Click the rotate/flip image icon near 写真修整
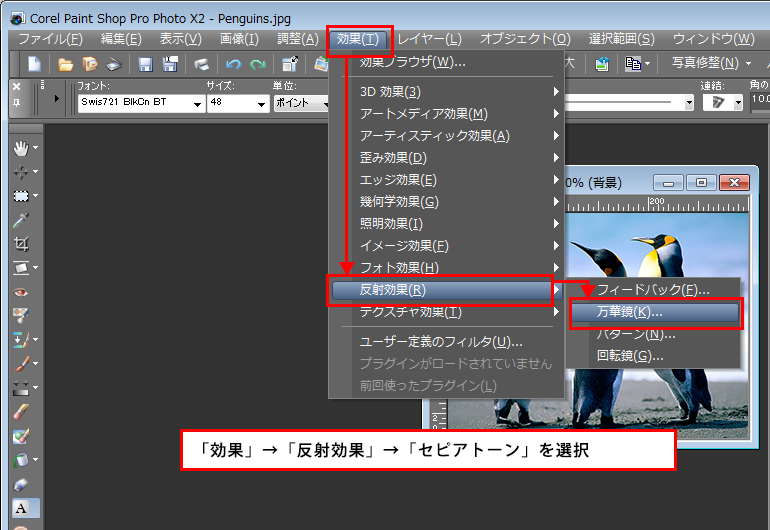The height and width of the screenshot is (530, 770). coord(602,64)
